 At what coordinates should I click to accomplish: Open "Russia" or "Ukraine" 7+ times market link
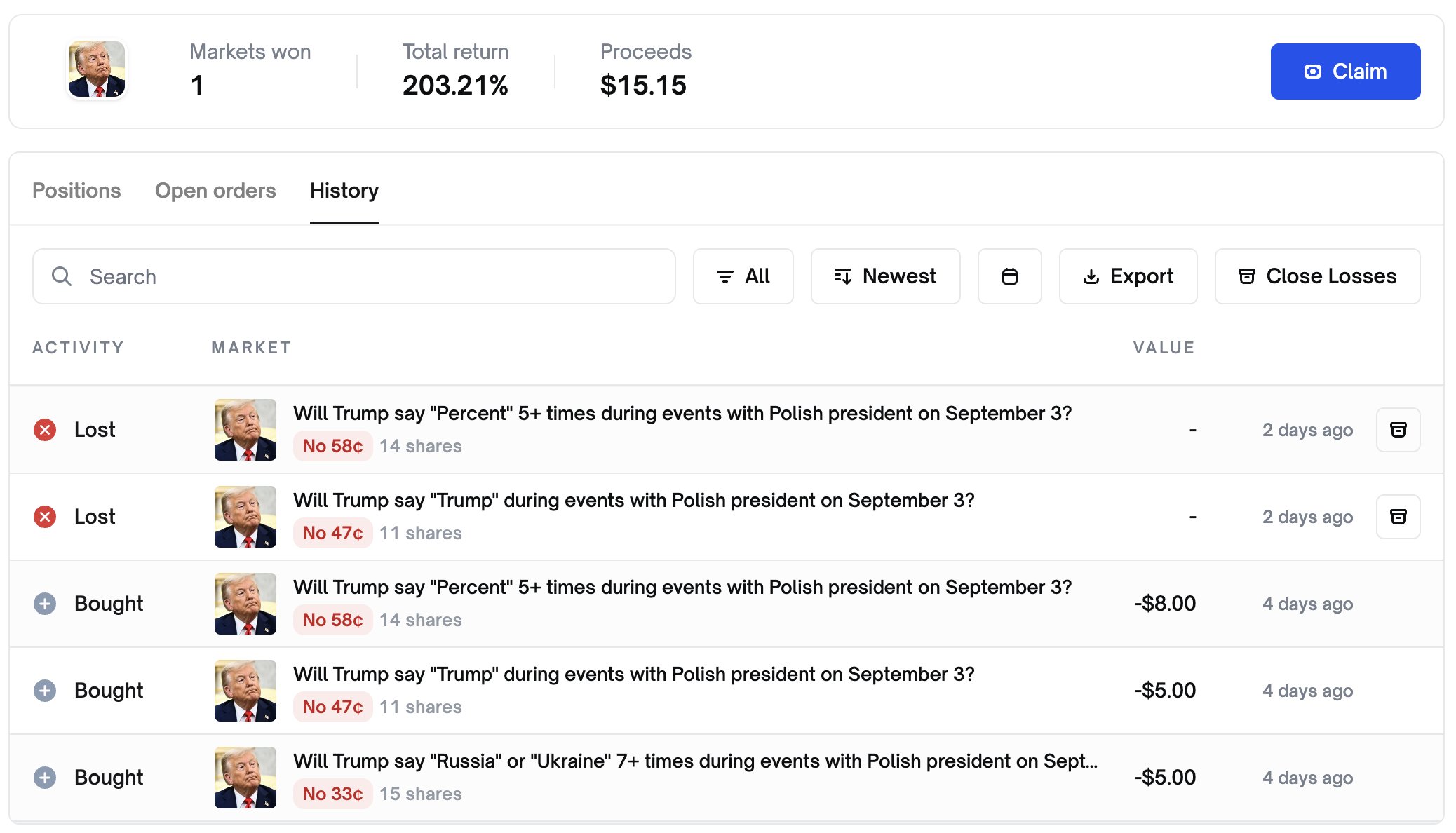click(x=696, y=761)
